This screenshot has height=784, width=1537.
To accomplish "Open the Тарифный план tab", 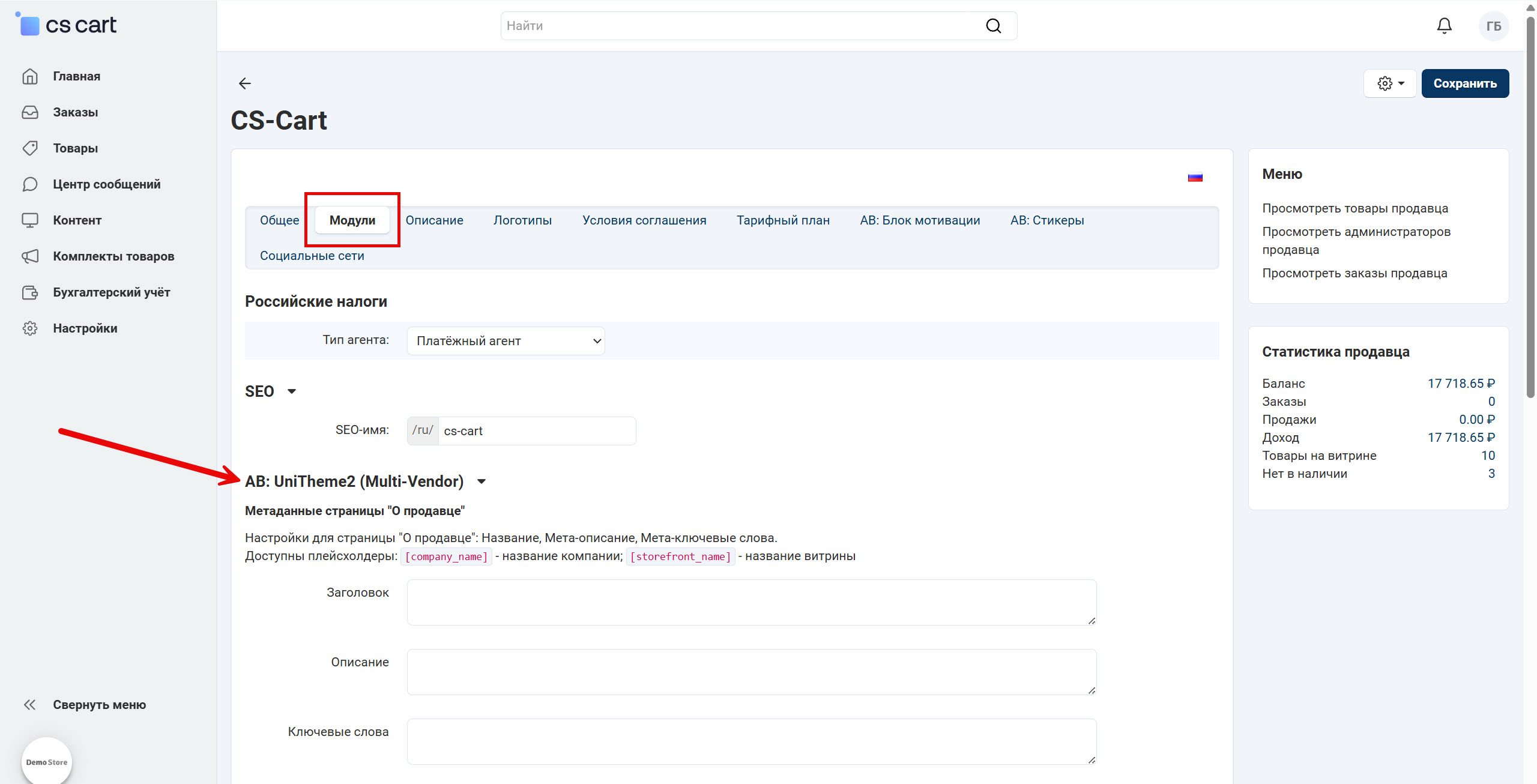I will 783,220.
